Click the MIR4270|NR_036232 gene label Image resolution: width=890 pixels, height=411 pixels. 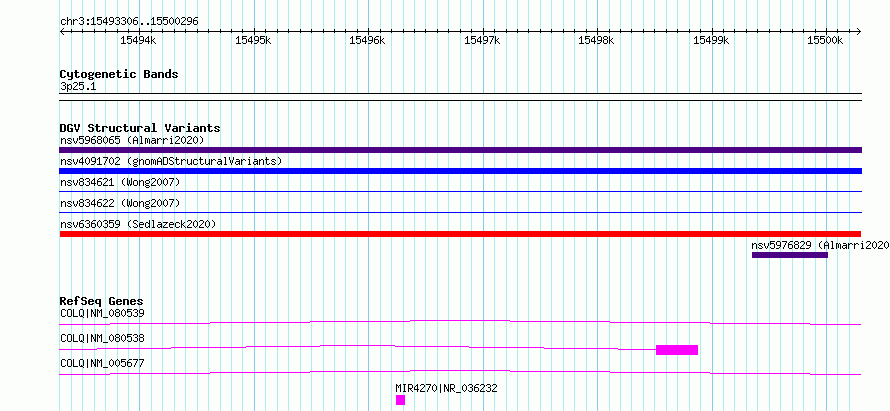(447, 388)
